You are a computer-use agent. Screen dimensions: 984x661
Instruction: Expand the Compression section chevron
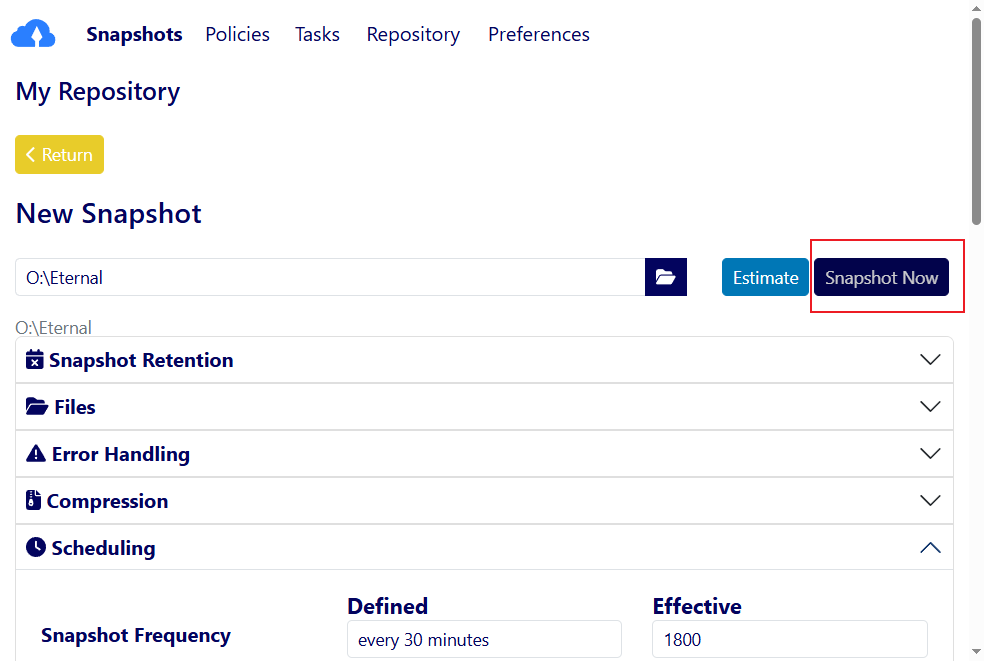[930, 501]
